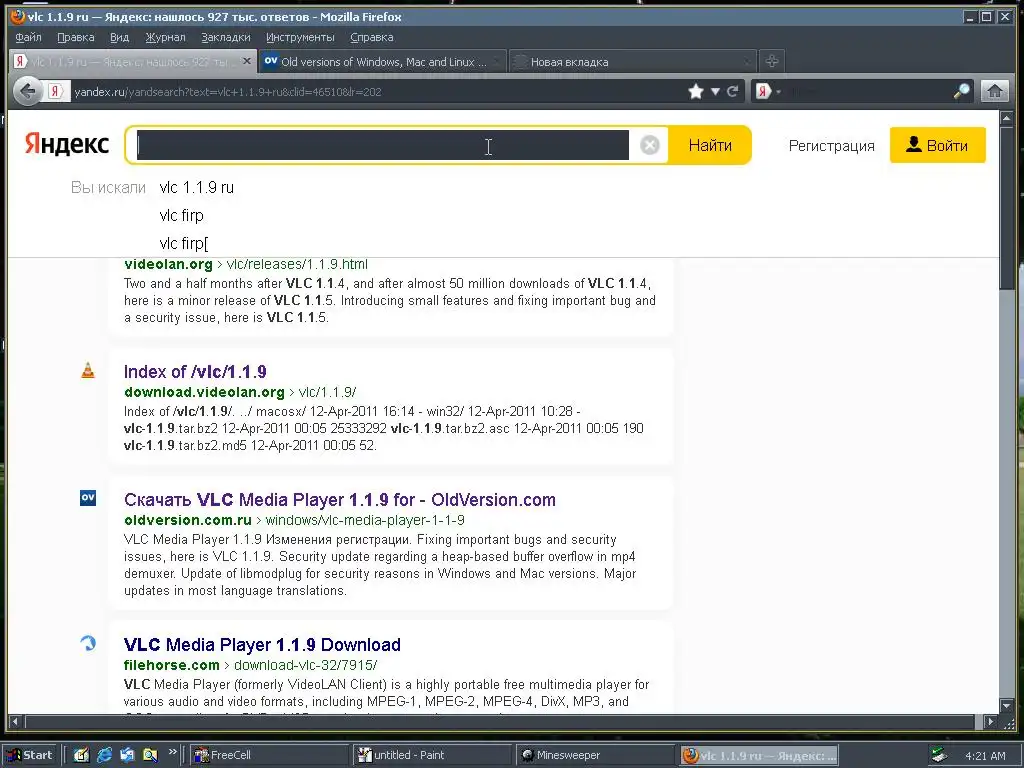Click the Яндекс logo
Screen dimensions: 1024x768
[67, 144]
